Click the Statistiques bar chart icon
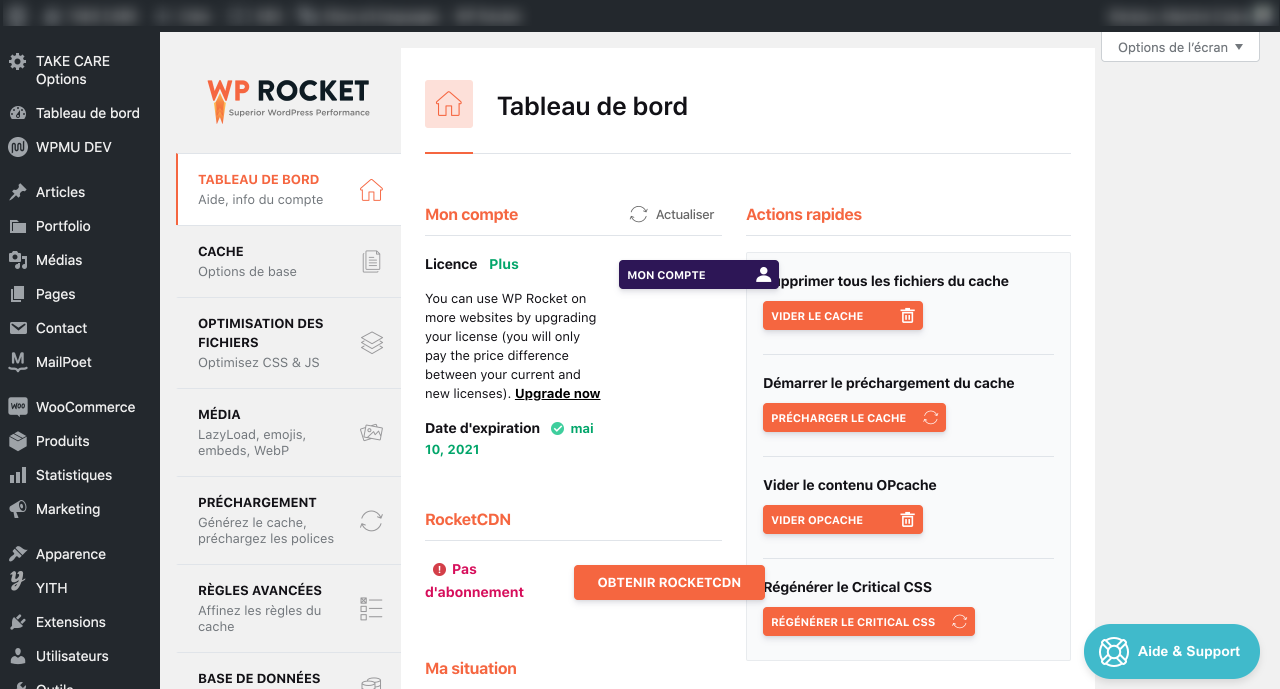The width and height of the screenshot is (1280, 689). coord(17,475)
